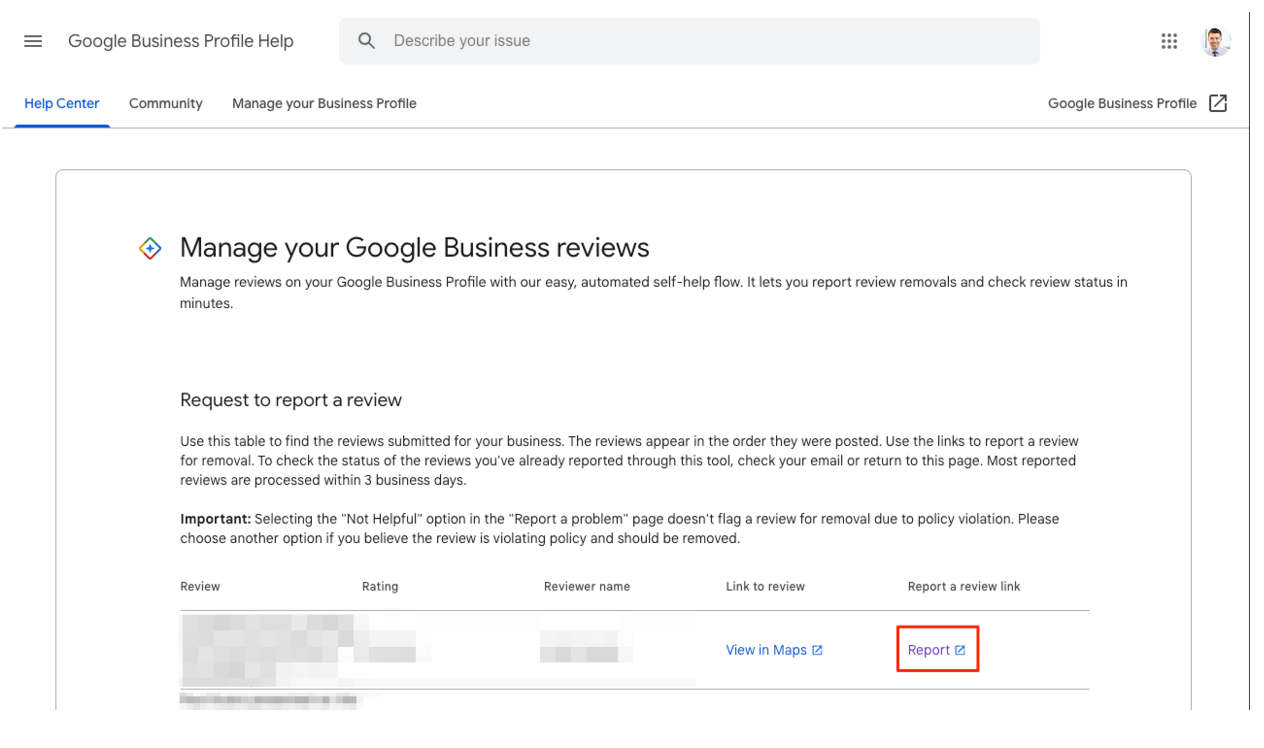Viewport: 1264px width, 748px height.
Task: Open Manage your Business Profile tab
Action: pyautogui.click(x=324, y=103)
